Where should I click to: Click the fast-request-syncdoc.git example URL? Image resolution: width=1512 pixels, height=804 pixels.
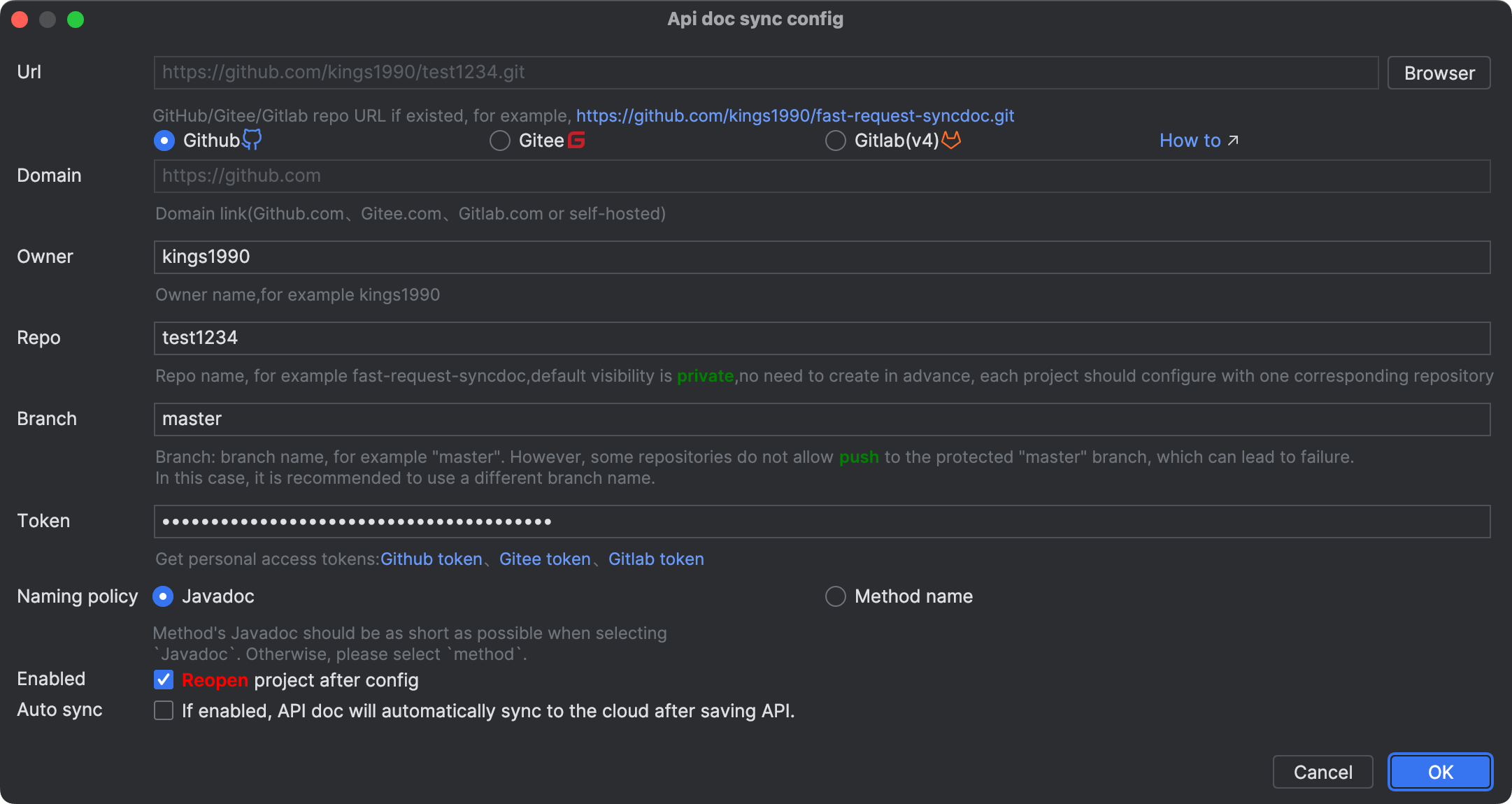(x=795, y=116)
